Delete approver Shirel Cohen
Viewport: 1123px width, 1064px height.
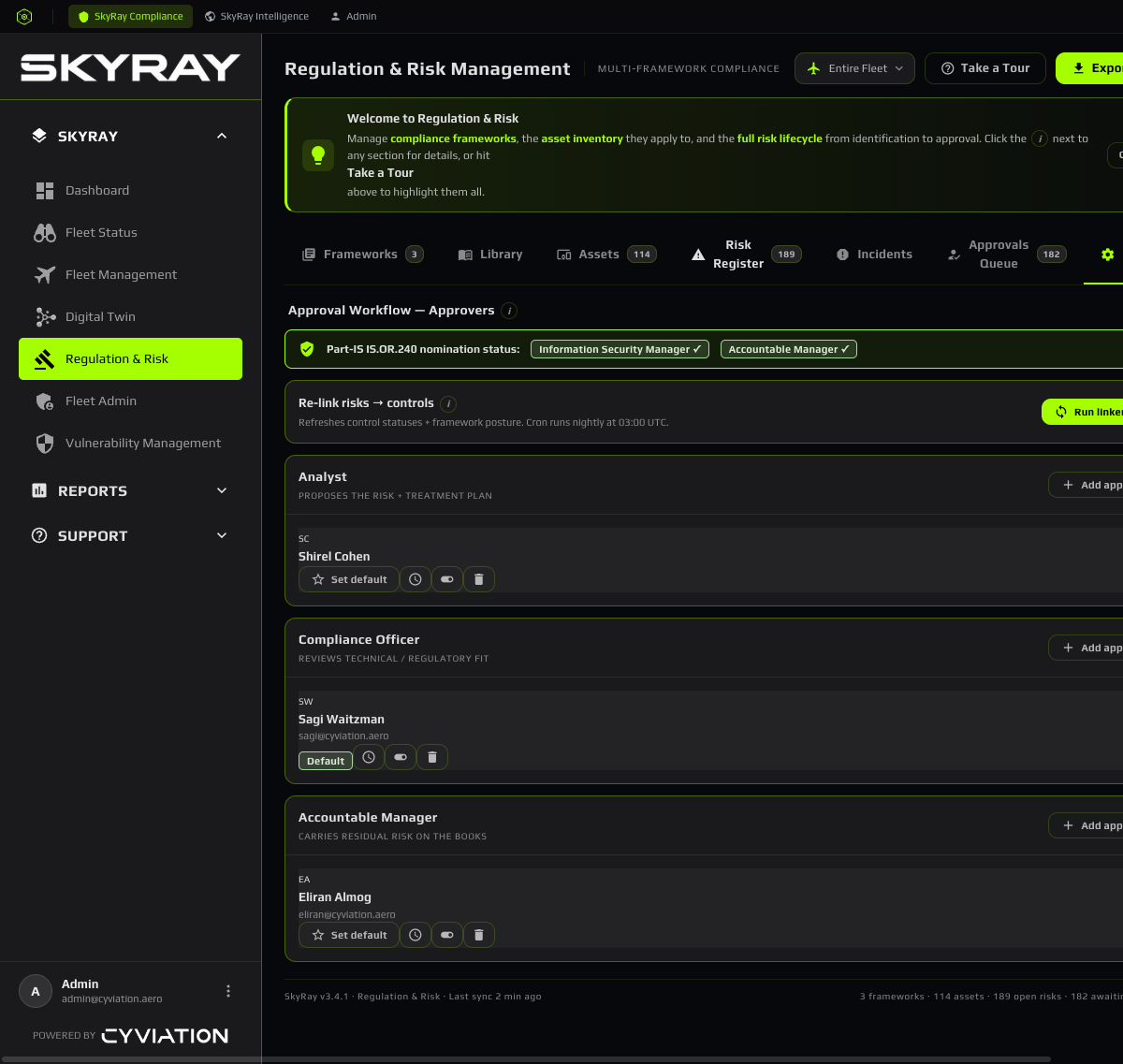click(479, 579)
